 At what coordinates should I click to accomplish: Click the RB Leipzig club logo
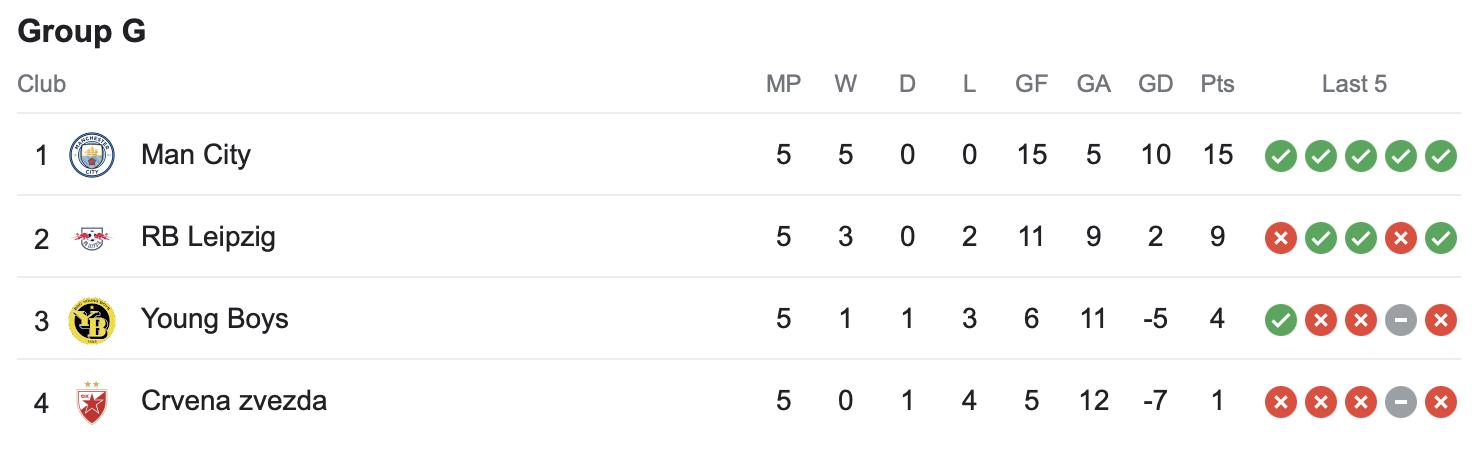click(92, 238)
